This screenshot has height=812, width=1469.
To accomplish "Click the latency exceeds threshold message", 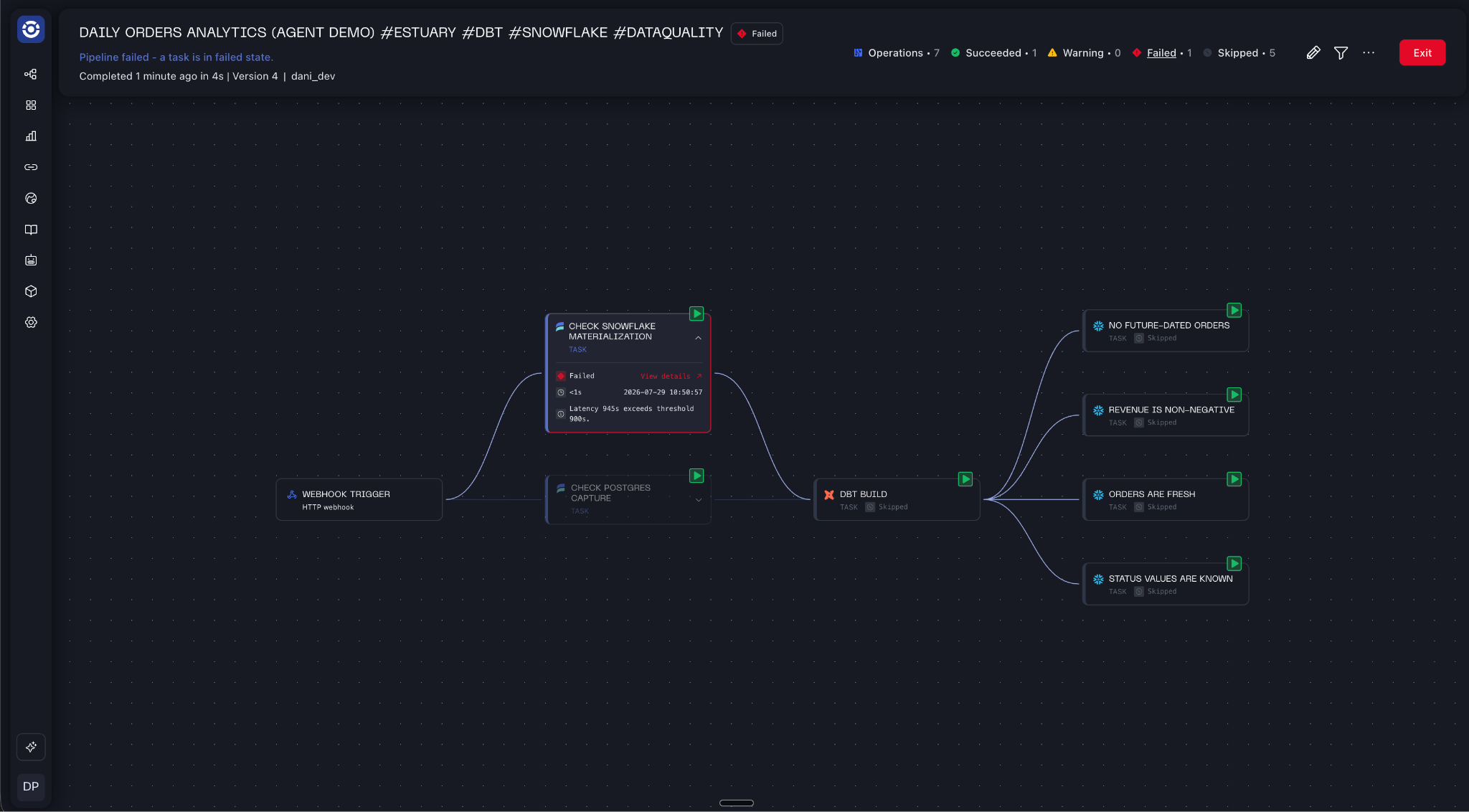I will (631, 414).
